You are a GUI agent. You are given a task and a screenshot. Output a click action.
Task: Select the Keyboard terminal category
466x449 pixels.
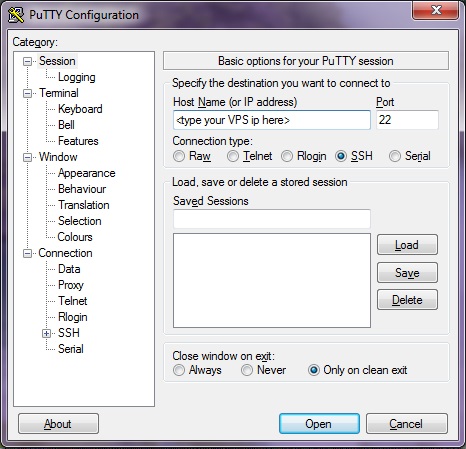[x=80, y=109]
